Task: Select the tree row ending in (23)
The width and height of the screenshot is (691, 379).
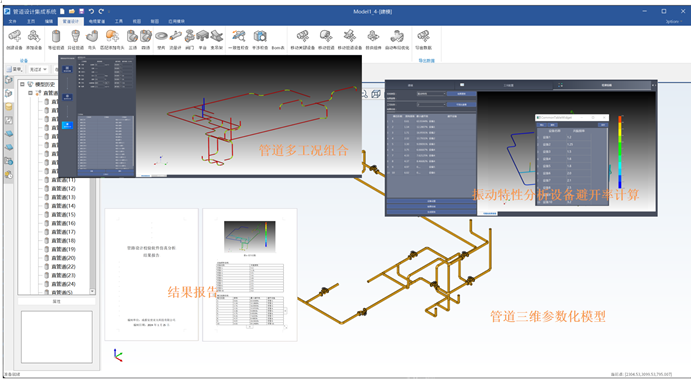Action: (63, 275)
